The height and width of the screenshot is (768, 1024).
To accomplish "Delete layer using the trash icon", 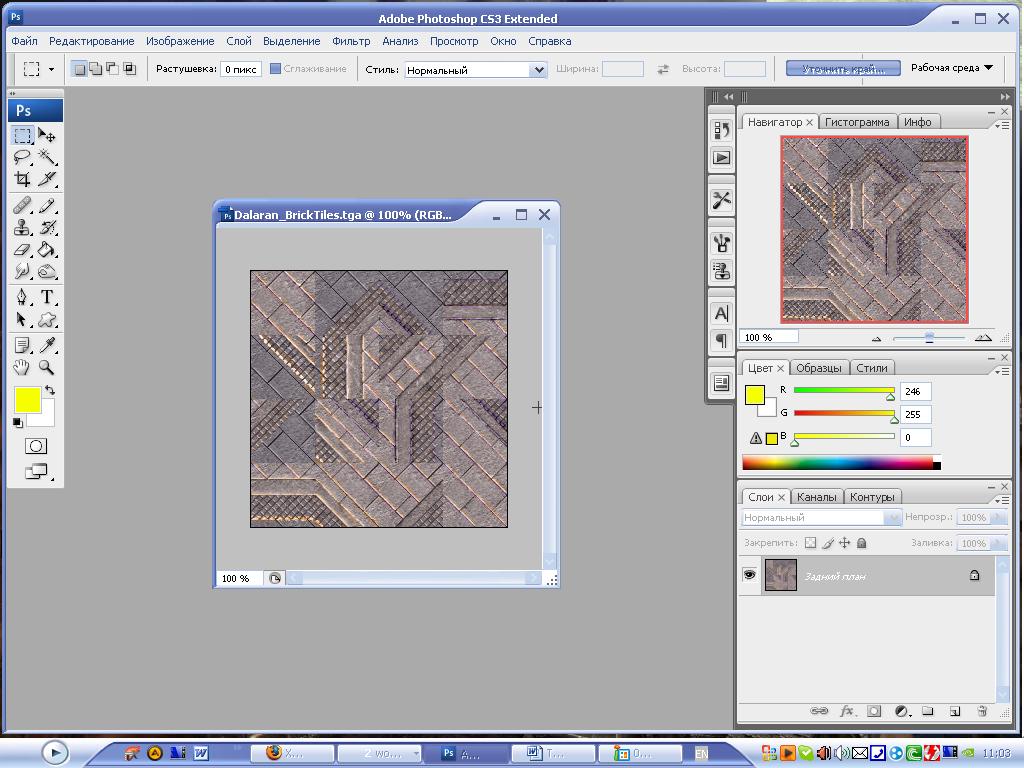I will [981, 711].
